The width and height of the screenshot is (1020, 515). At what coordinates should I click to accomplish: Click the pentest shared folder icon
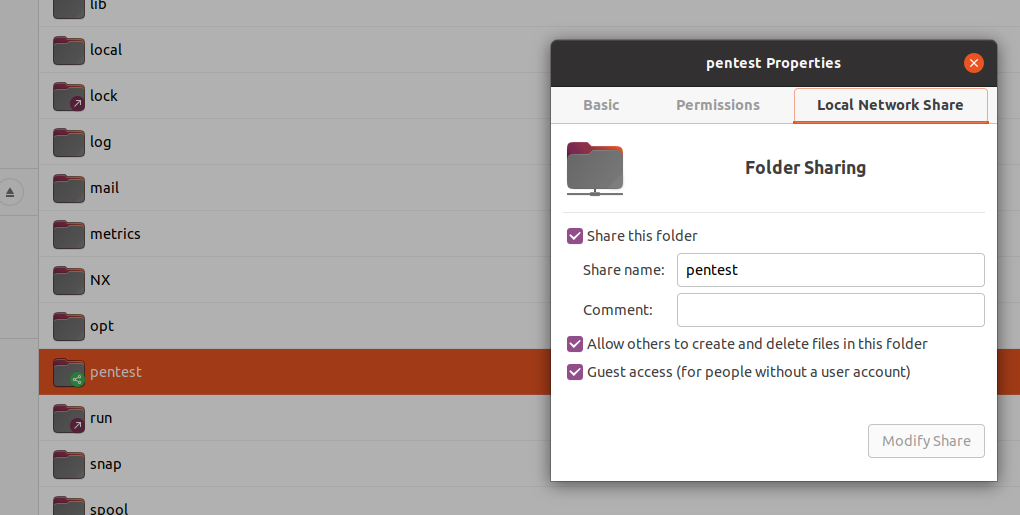[69, 373]
